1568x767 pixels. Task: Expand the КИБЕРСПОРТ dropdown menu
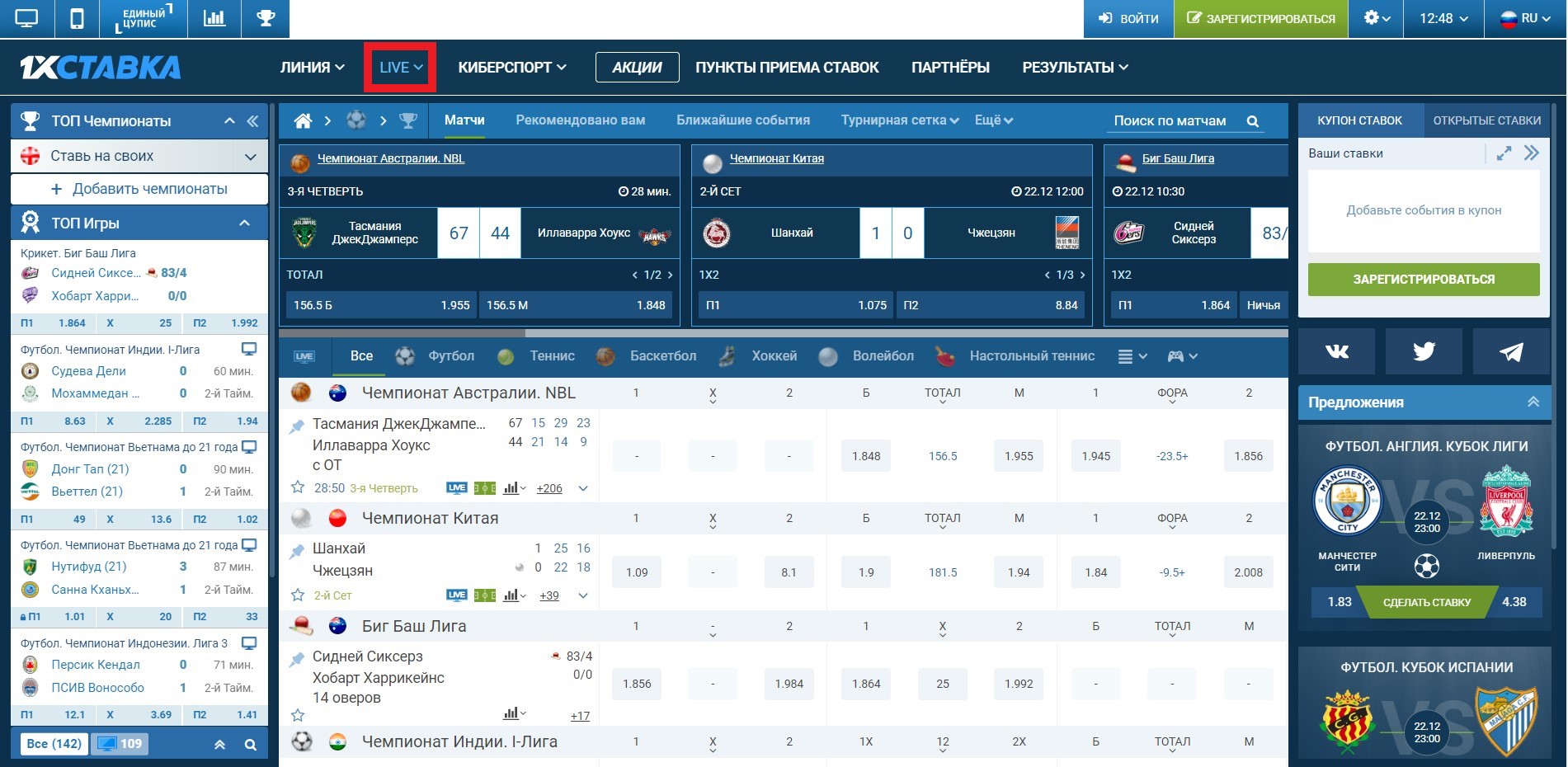coord(512,68)
